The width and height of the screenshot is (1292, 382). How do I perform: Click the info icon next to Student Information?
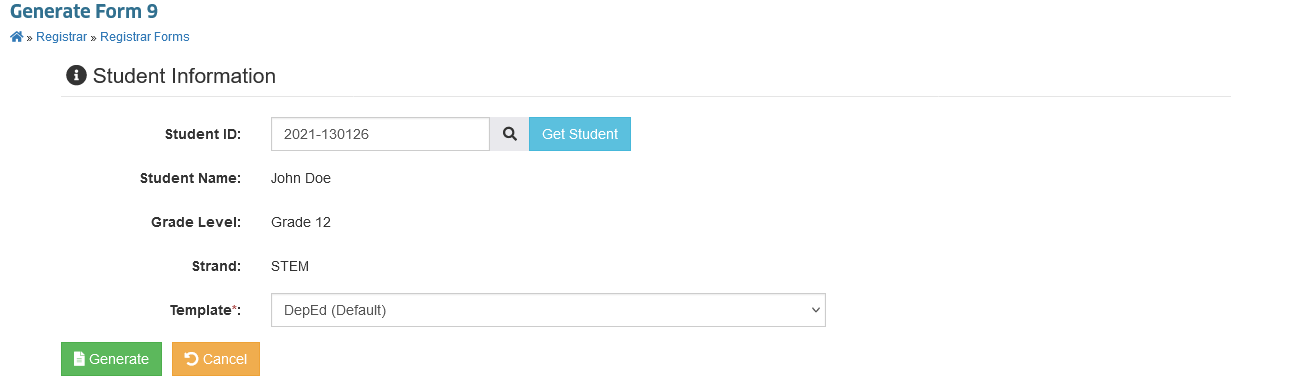tap(76, 75)
